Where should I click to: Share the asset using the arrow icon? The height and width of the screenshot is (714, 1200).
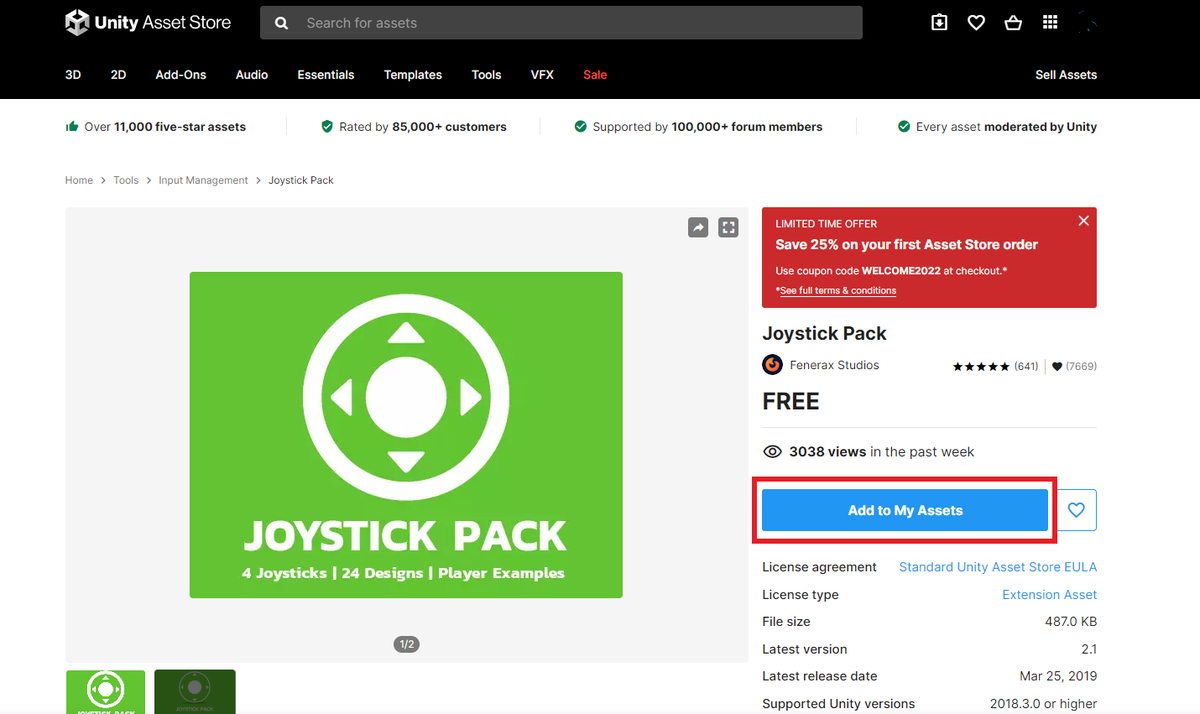pyautogui.click(x=698, y=227)
